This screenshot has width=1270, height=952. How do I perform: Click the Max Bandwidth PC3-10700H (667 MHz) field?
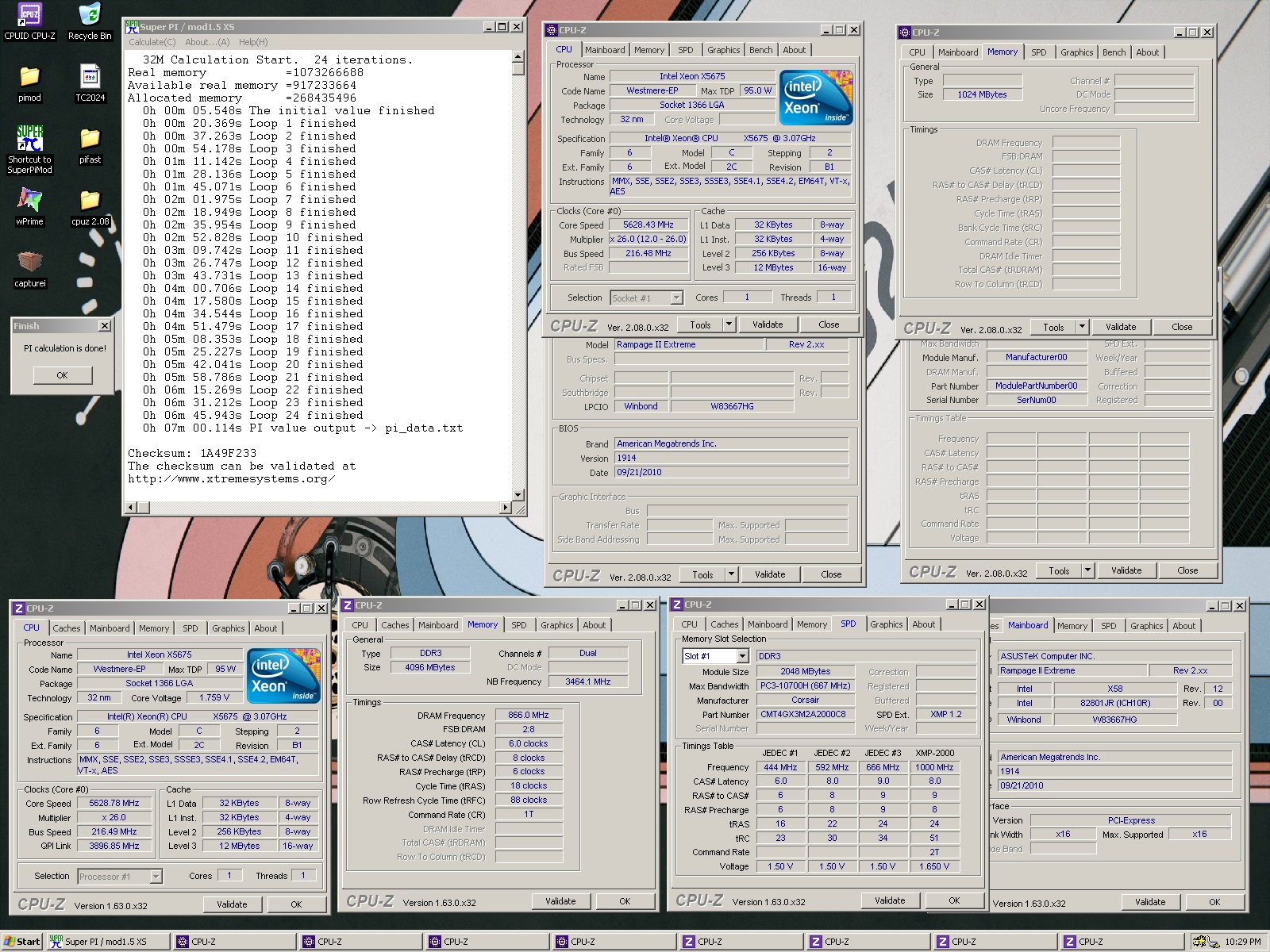(805, 685)
